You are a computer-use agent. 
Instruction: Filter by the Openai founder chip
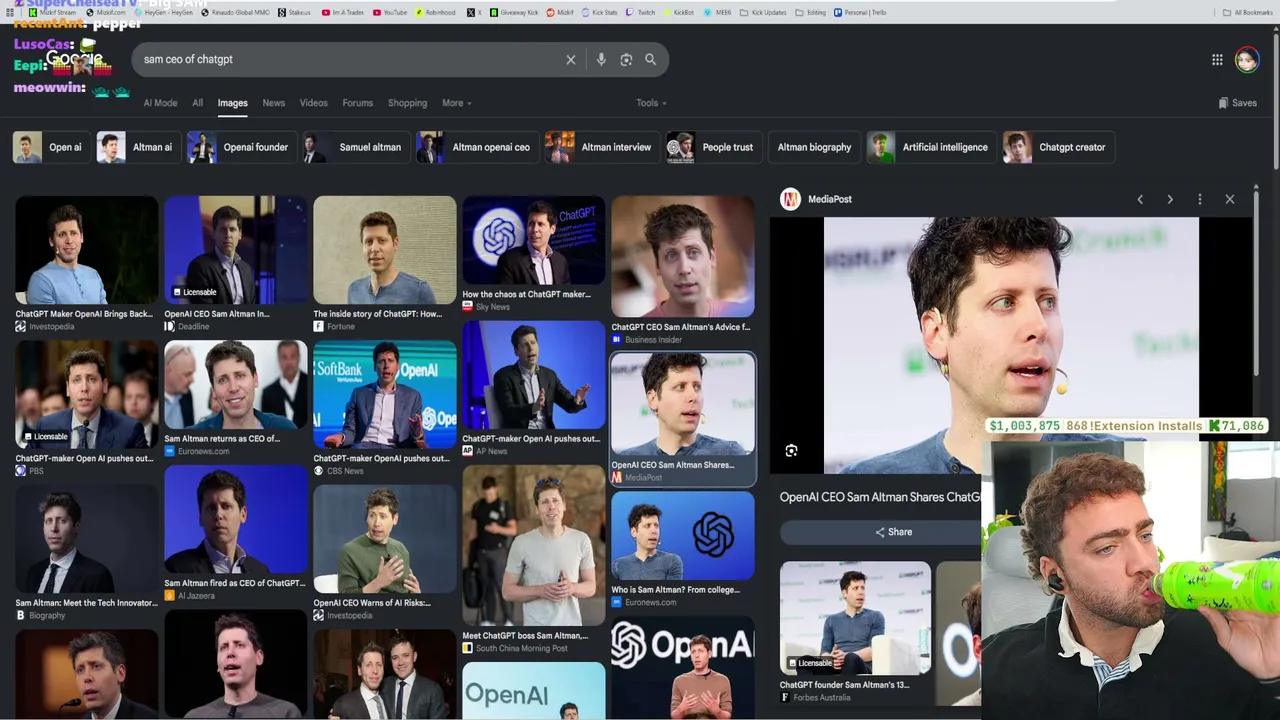click(241, 147)
